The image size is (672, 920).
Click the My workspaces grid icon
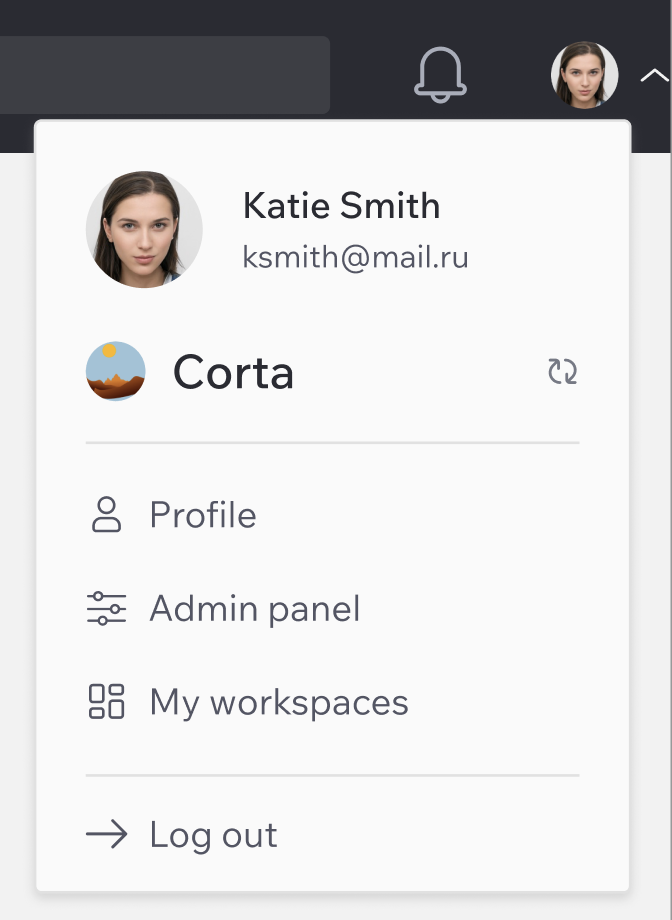107,702
